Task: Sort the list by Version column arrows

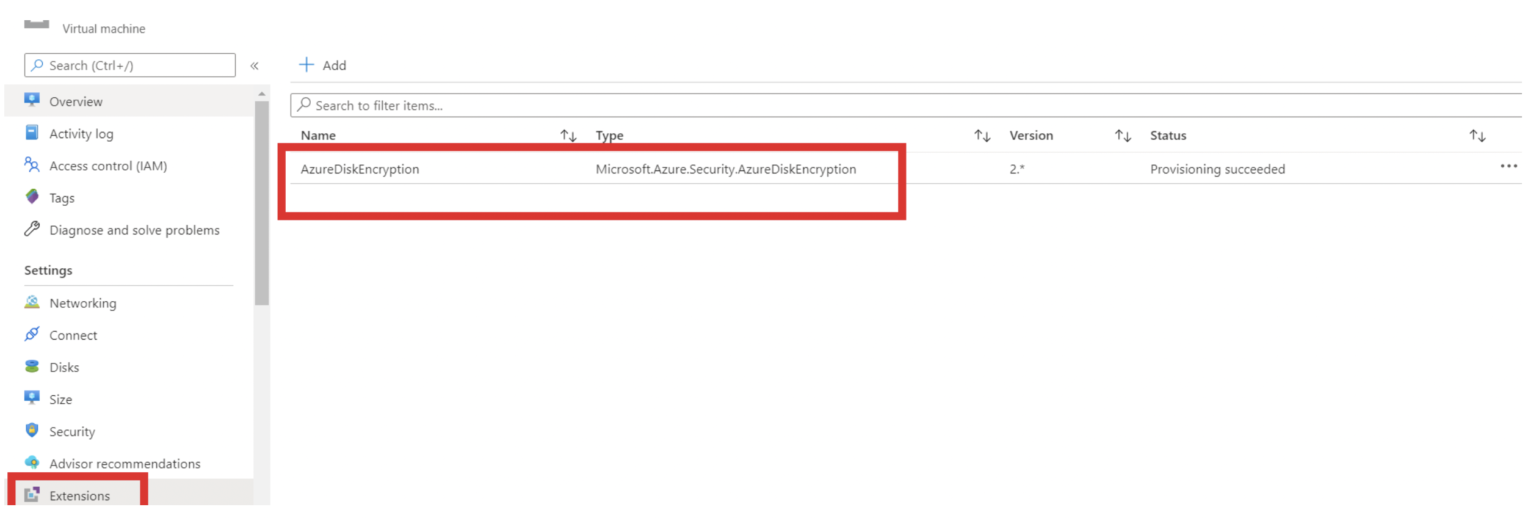Action: 1123,136
